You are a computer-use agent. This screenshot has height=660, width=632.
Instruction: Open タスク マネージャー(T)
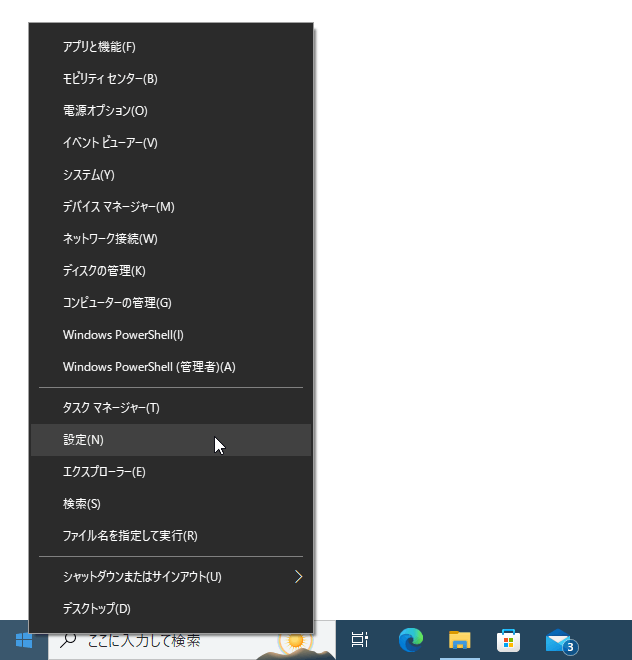coord(171,407)
